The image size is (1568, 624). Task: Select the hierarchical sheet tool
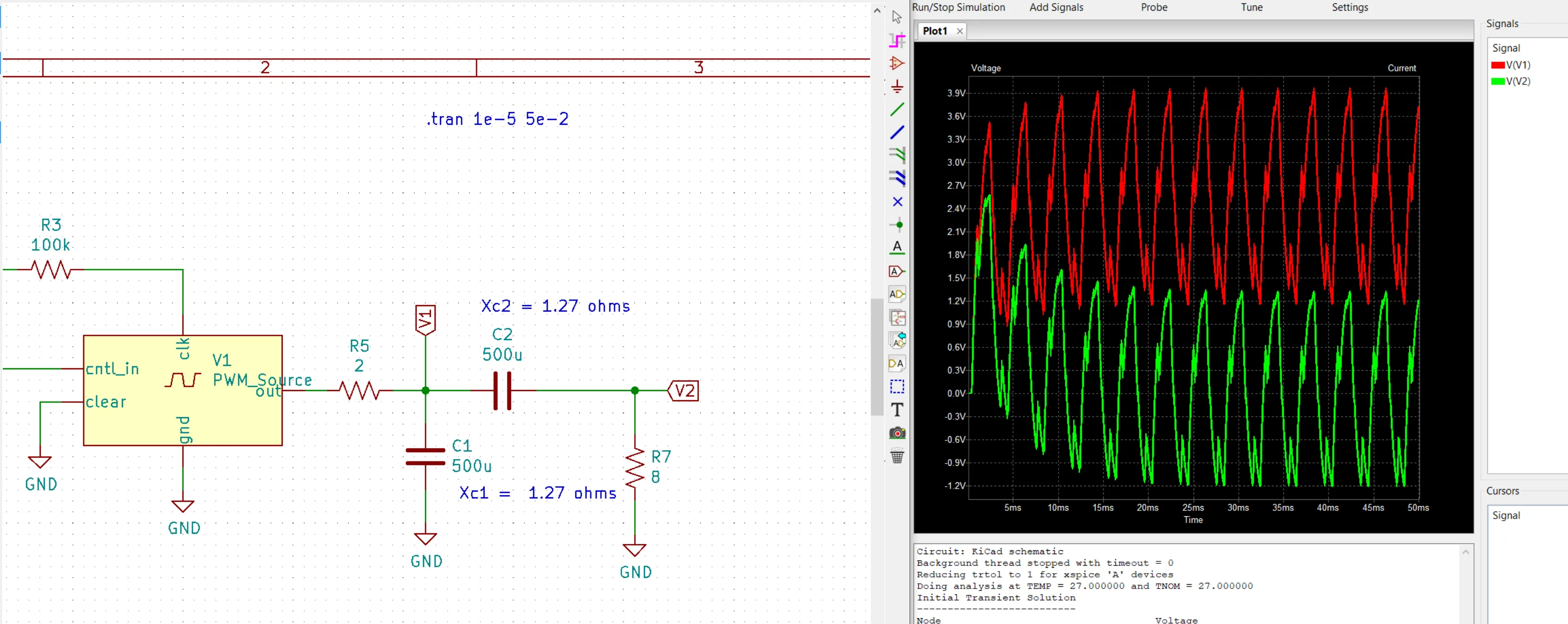pyautogui.click(x=896, y=317)
